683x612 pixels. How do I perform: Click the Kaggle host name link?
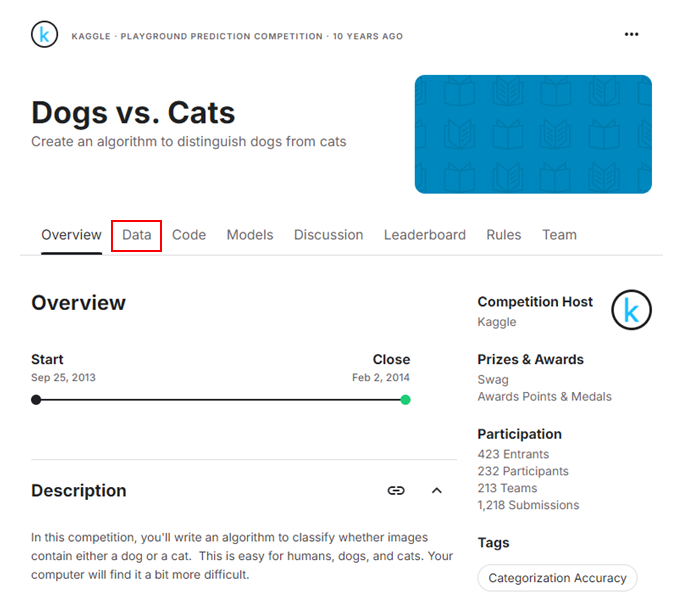pyautogui.click(x=497, y=322)
